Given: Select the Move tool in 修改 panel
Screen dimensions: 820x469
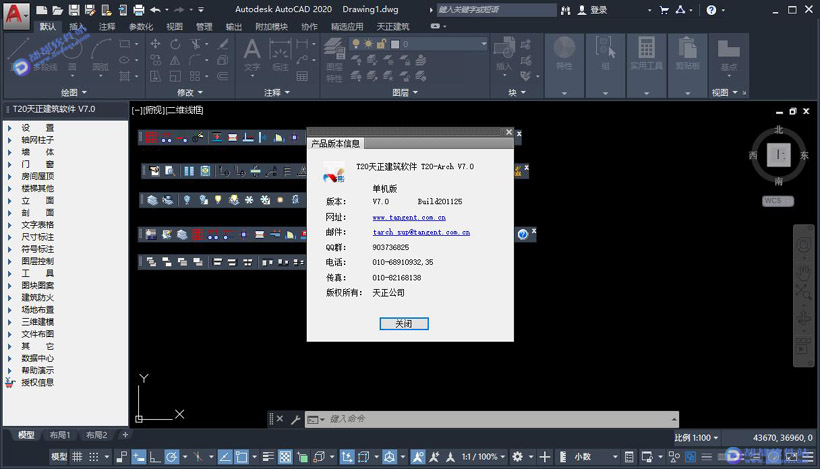Looking at the screenshot, I should click(155, 44).
